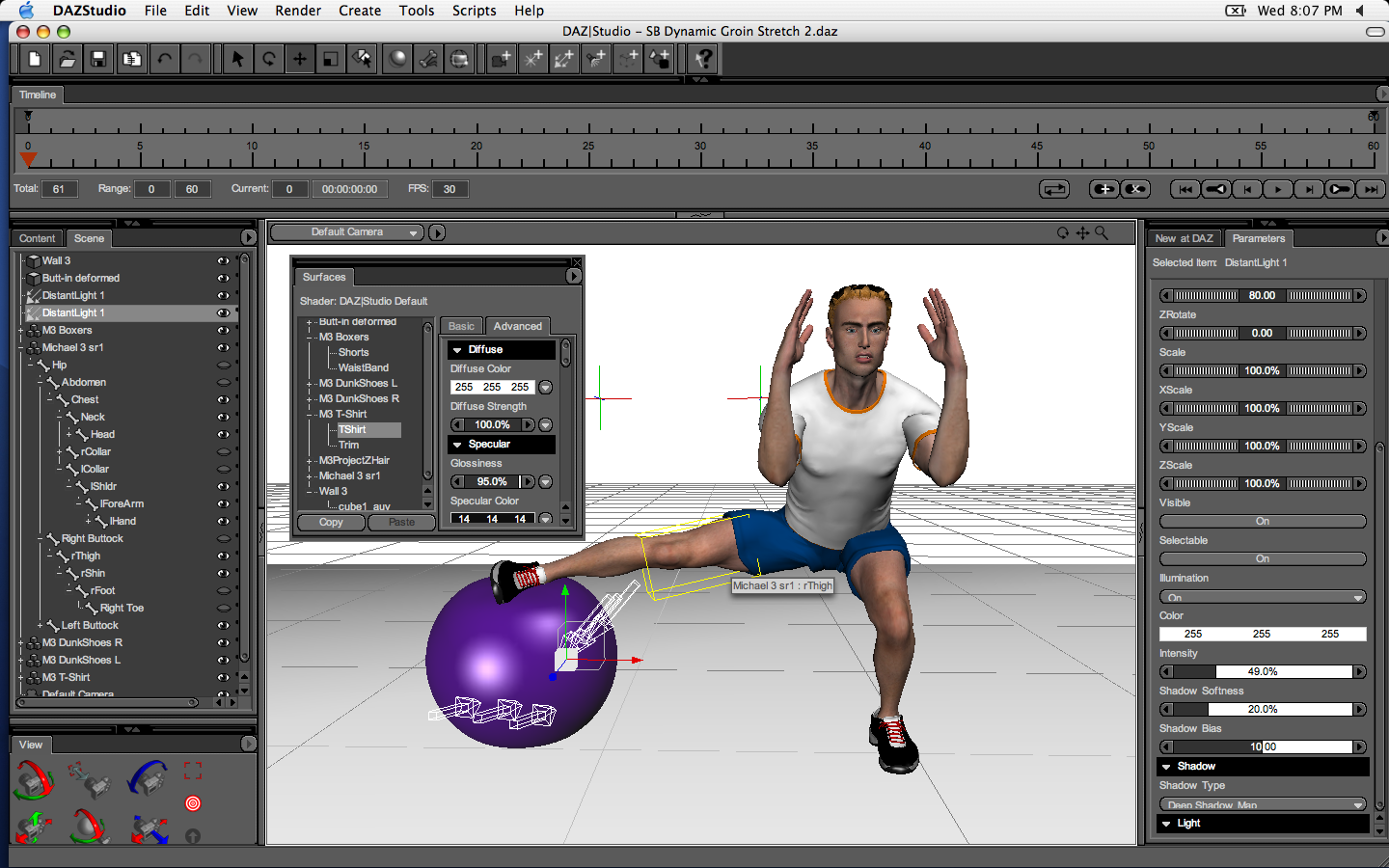Viewport: 1389px width, 868px height.
Task: Toggle the Selectable On switch
Action: [1262, 559]
